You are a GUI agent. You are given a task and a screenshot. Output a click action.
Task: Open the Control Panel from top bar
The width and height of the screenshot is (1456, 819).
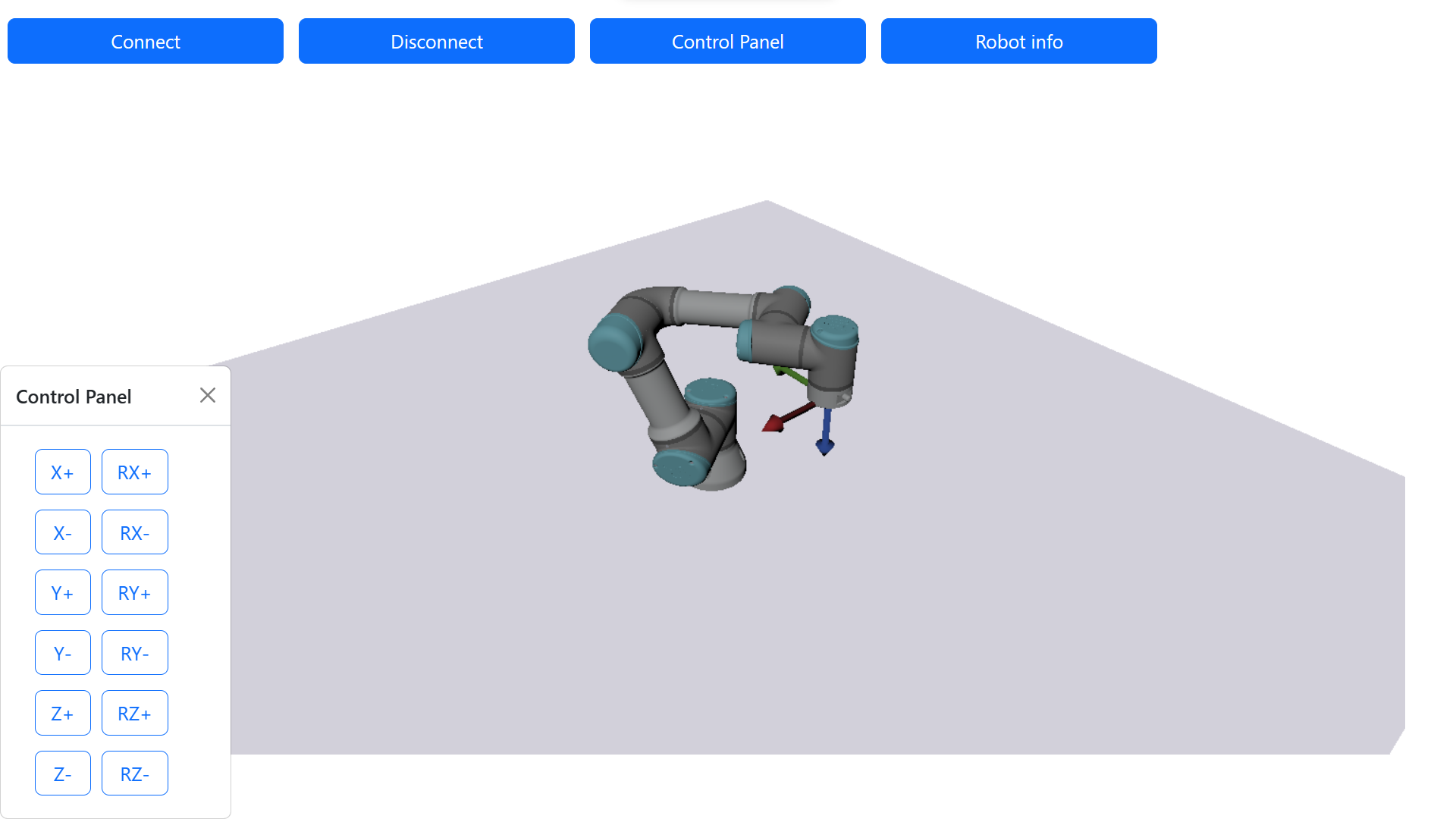[728, 41]
